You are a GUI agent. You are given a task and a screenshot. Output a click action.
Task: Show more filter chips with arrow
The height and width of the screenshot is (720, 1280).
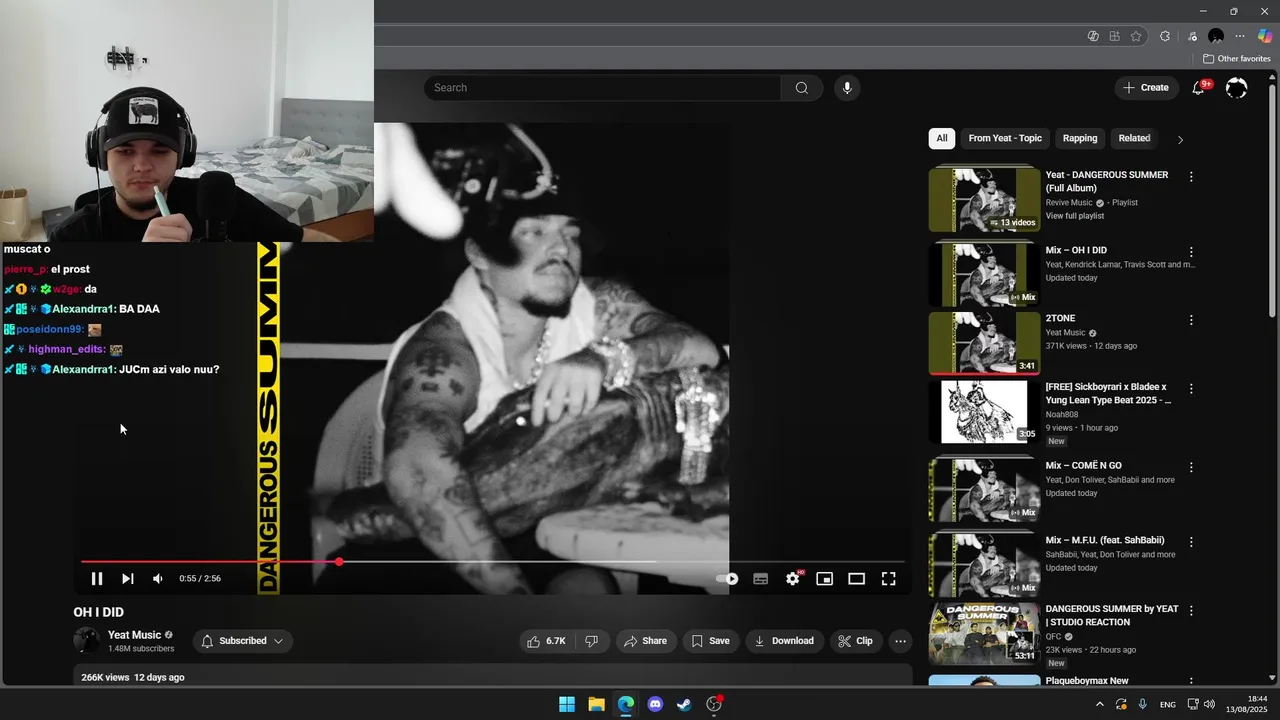pyautogui.click(x=1180, y=139)
